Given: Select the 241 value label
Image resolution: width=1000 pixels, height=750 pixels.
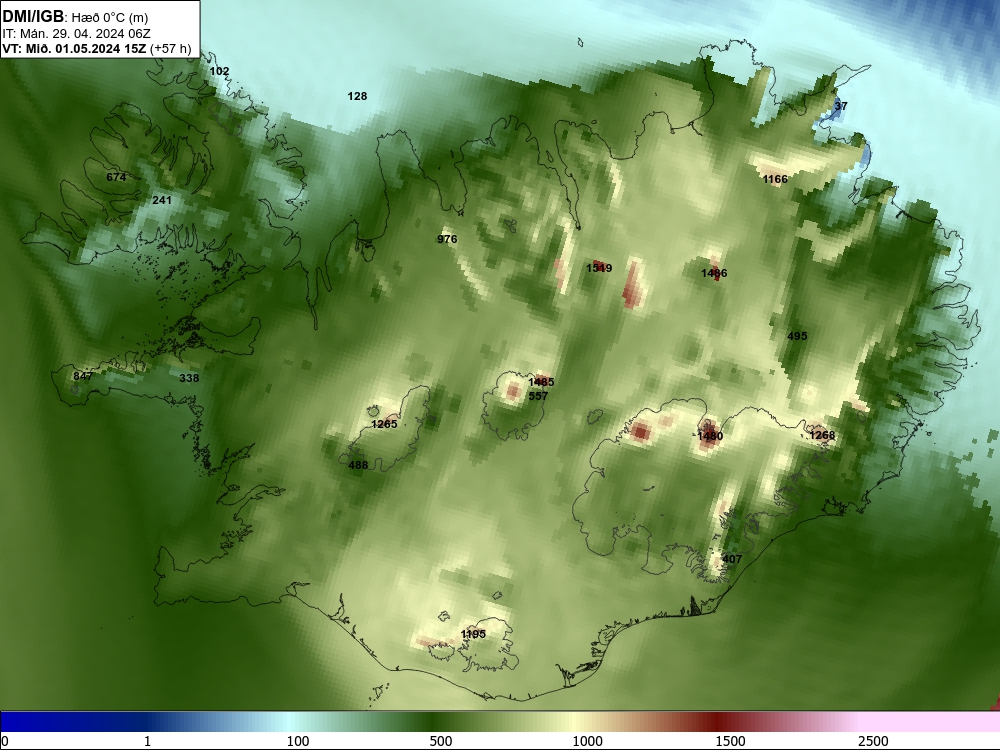Looking at the screenshot, I should click(162, 200).
